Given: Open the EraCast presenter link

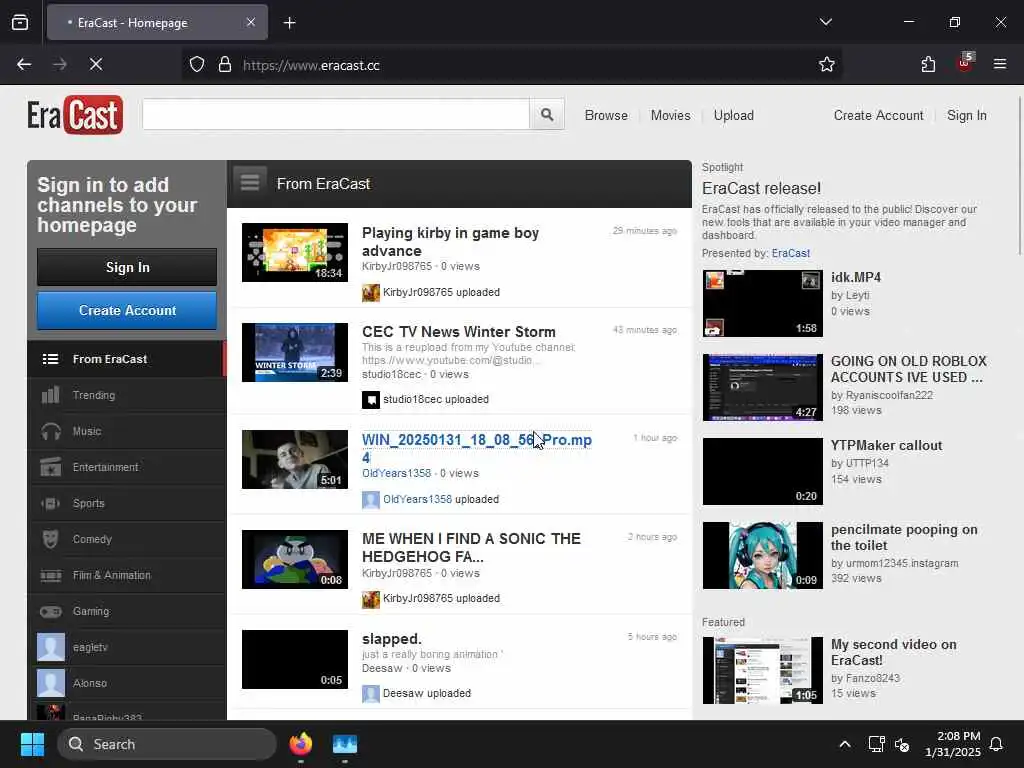Looking at the screenshot, I should tap(790, 253).
